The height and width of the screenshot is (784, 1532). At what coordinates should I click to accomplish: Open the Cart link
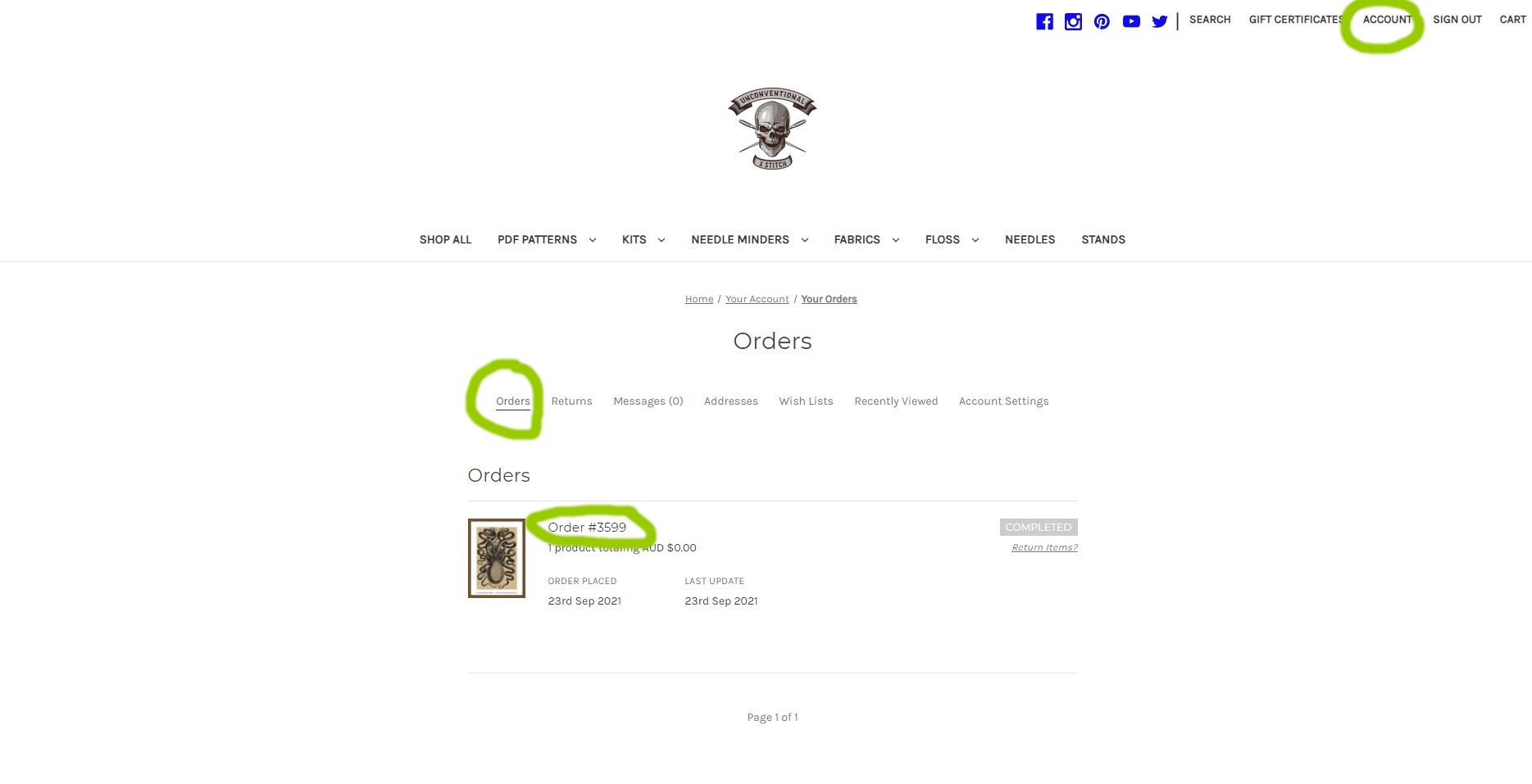pos(1512,20)
